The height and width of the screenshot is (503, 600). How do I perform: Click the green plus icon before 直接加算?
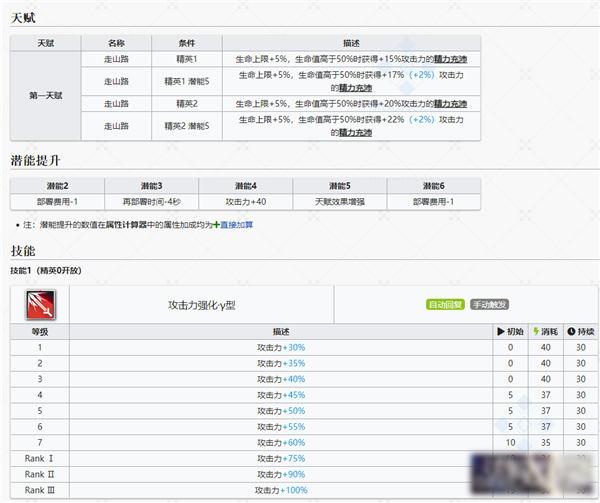point(216,225)
